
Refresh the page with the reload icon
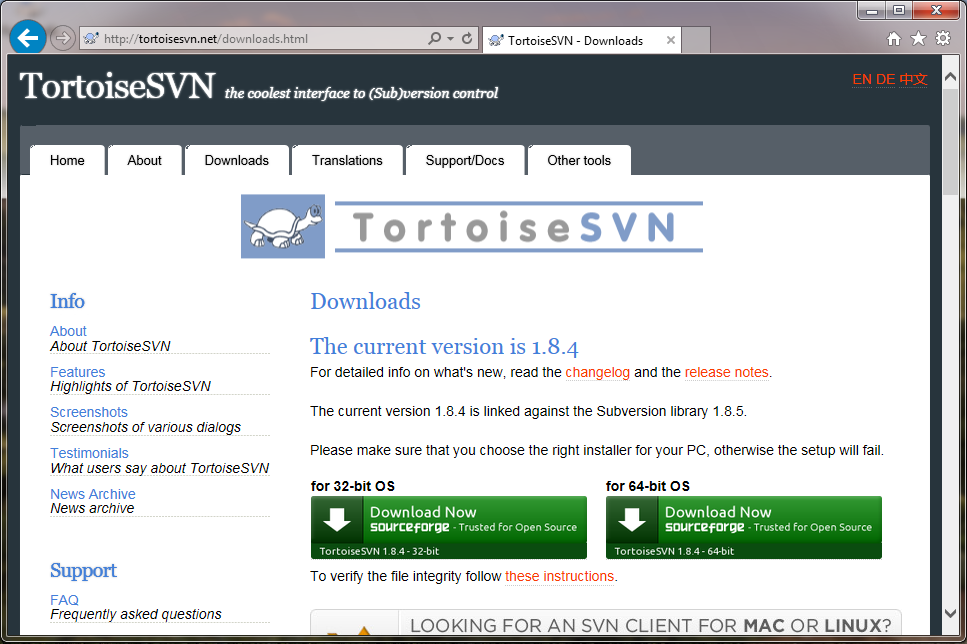pos(467,38)
